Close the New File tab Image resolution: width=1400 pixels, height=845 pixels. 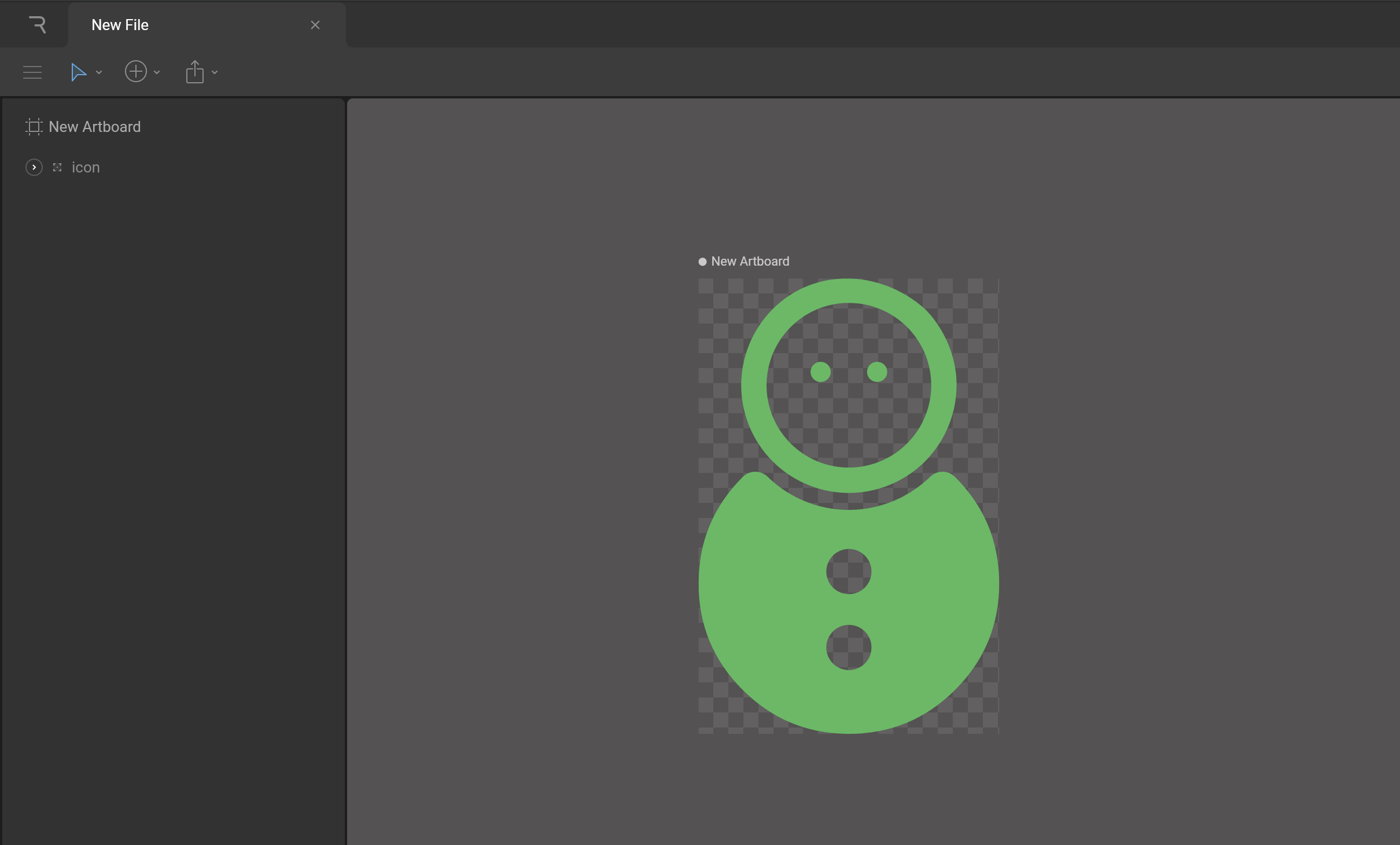tap(315, 25)
